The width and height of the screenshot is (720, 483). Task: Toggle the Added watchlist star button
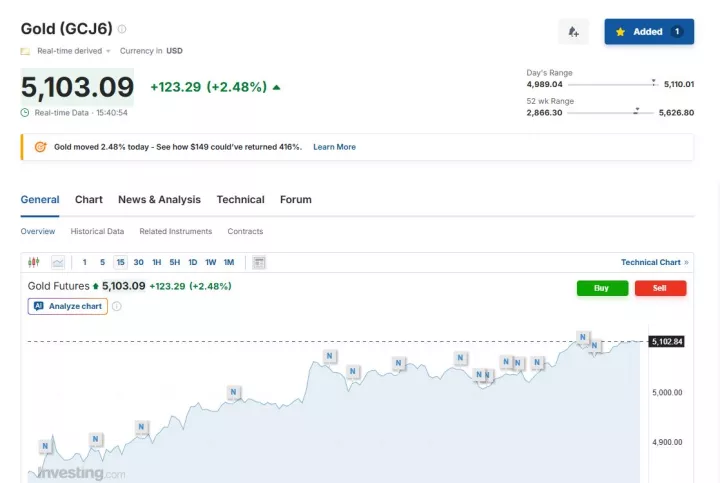coord(648,32)
